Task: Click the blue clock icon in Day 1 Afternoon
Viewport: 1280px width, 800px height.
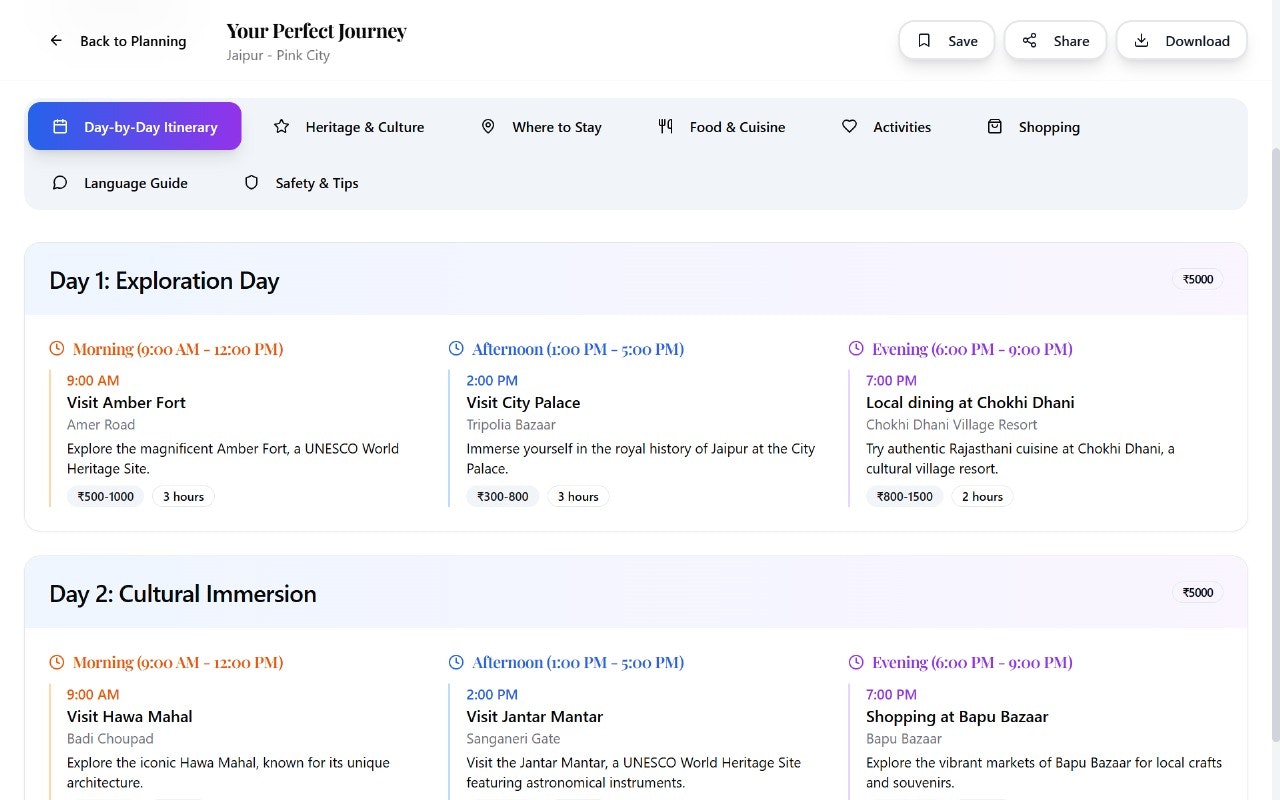Action: point(456,349)
